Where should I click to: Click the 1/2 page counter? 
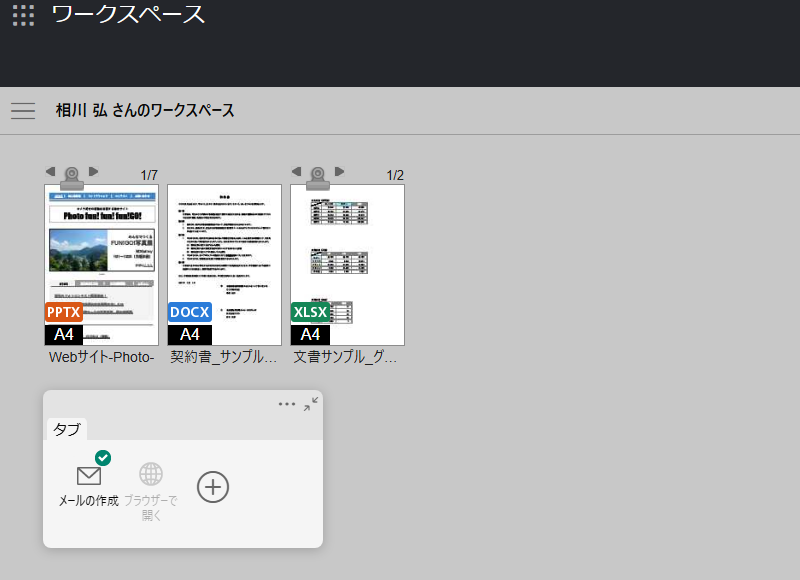coord(395,175)
